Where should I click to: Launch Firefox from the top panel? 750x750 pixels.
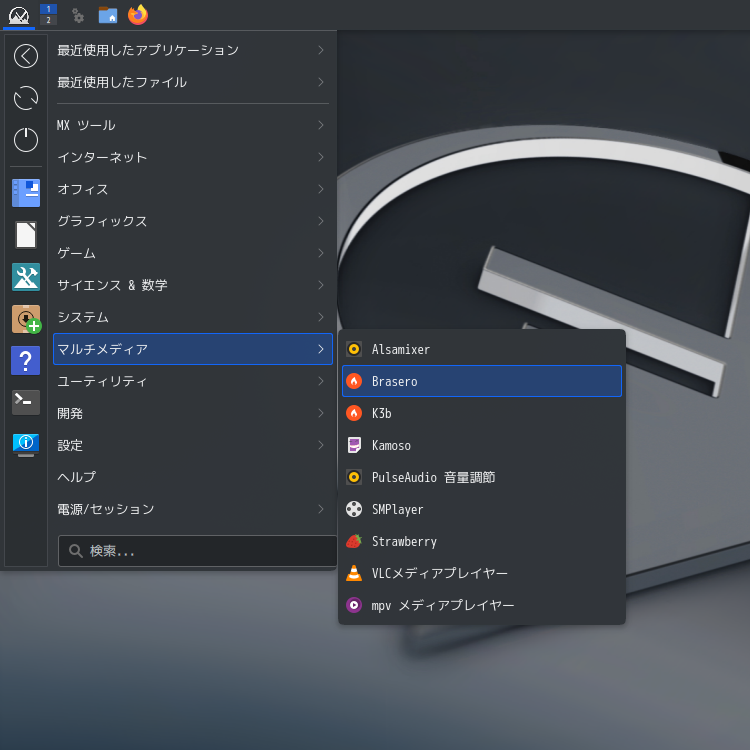coord(138,15)
